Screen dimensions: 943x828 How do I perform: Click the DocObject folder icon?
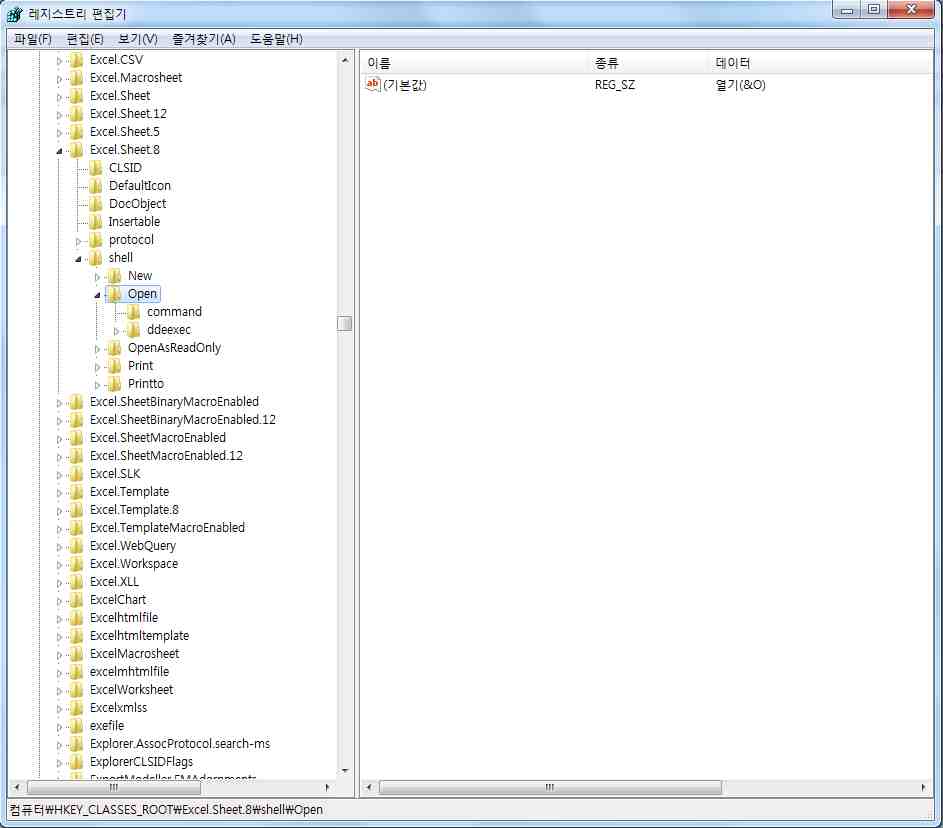tap(96, 204)
